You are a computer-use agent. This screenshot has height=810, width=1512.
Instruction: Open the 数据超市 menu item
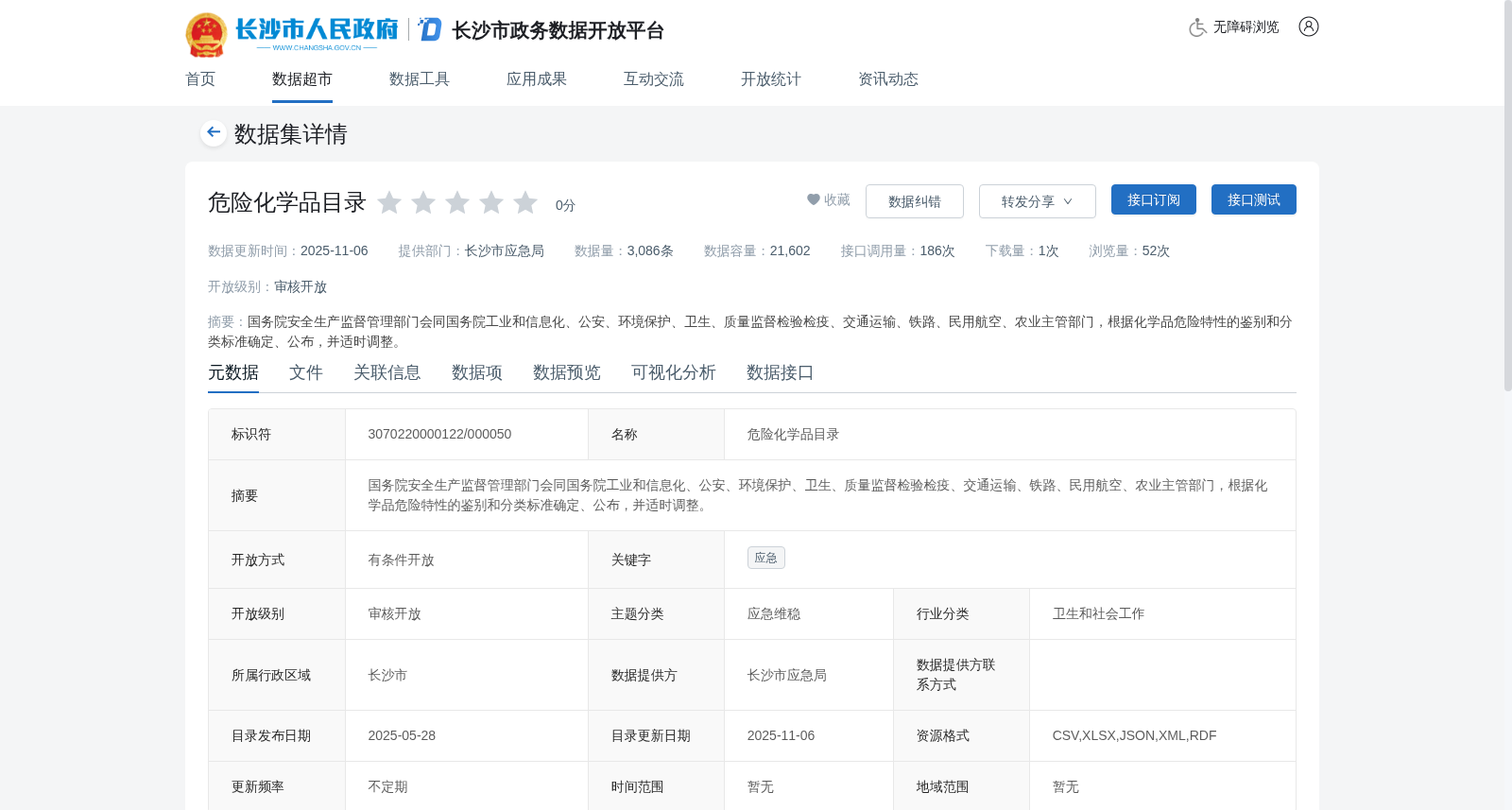302,79
